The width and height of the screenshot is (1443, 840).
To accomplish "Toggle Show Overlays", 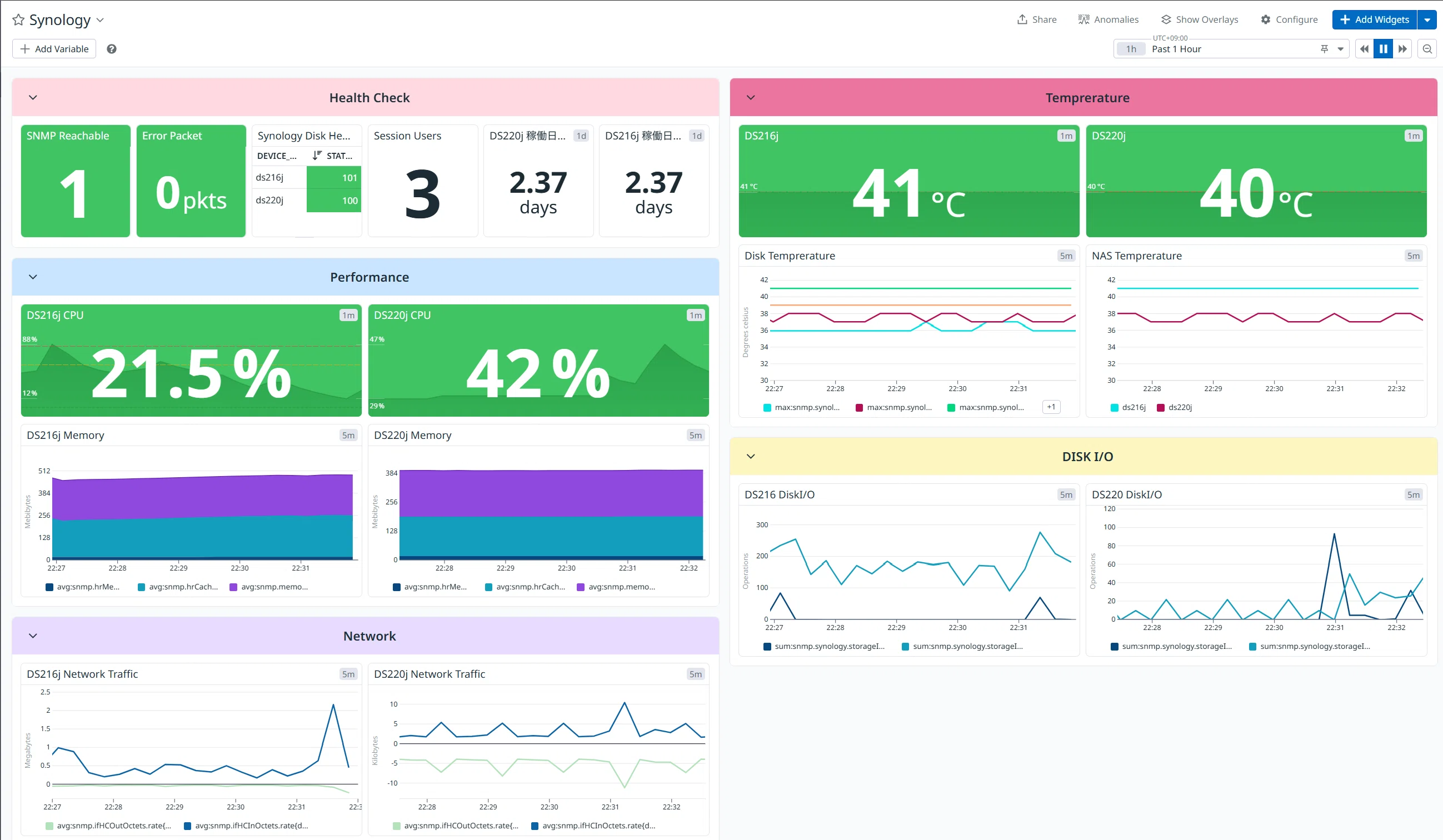I will click(1200, 19).
